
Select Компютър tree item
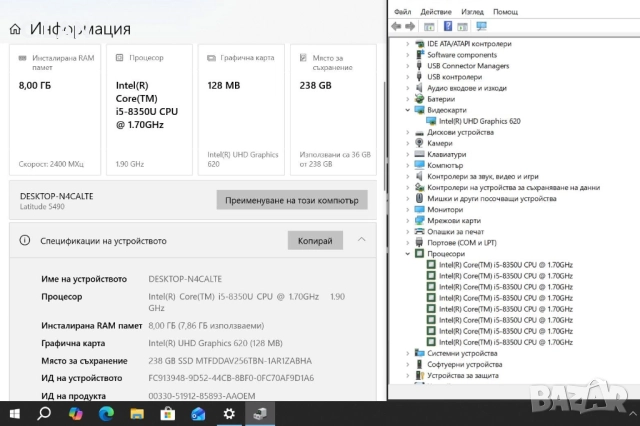click(445, 165)
